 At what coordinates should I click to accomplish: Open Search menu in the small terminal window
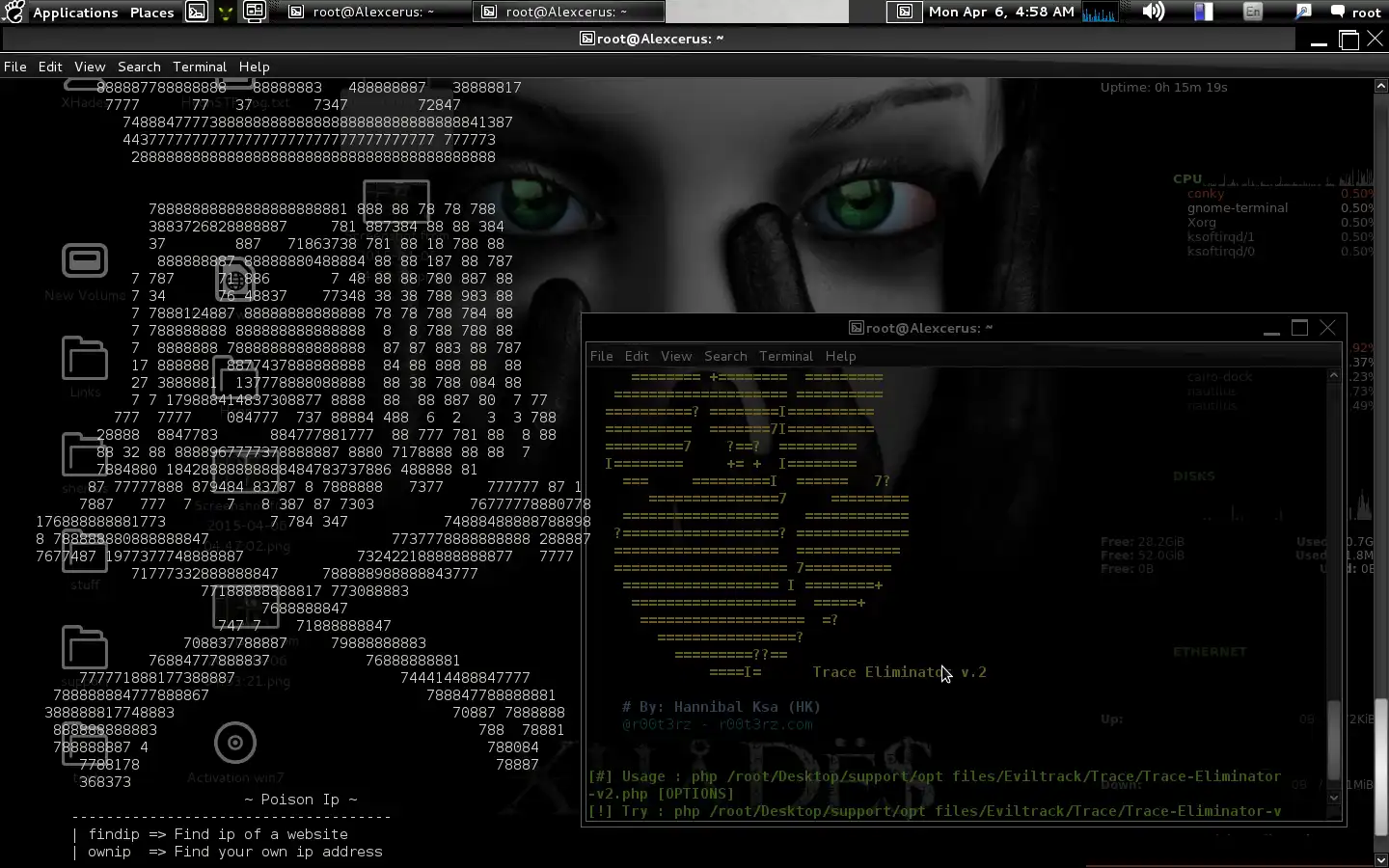click(x=725, y=356)
